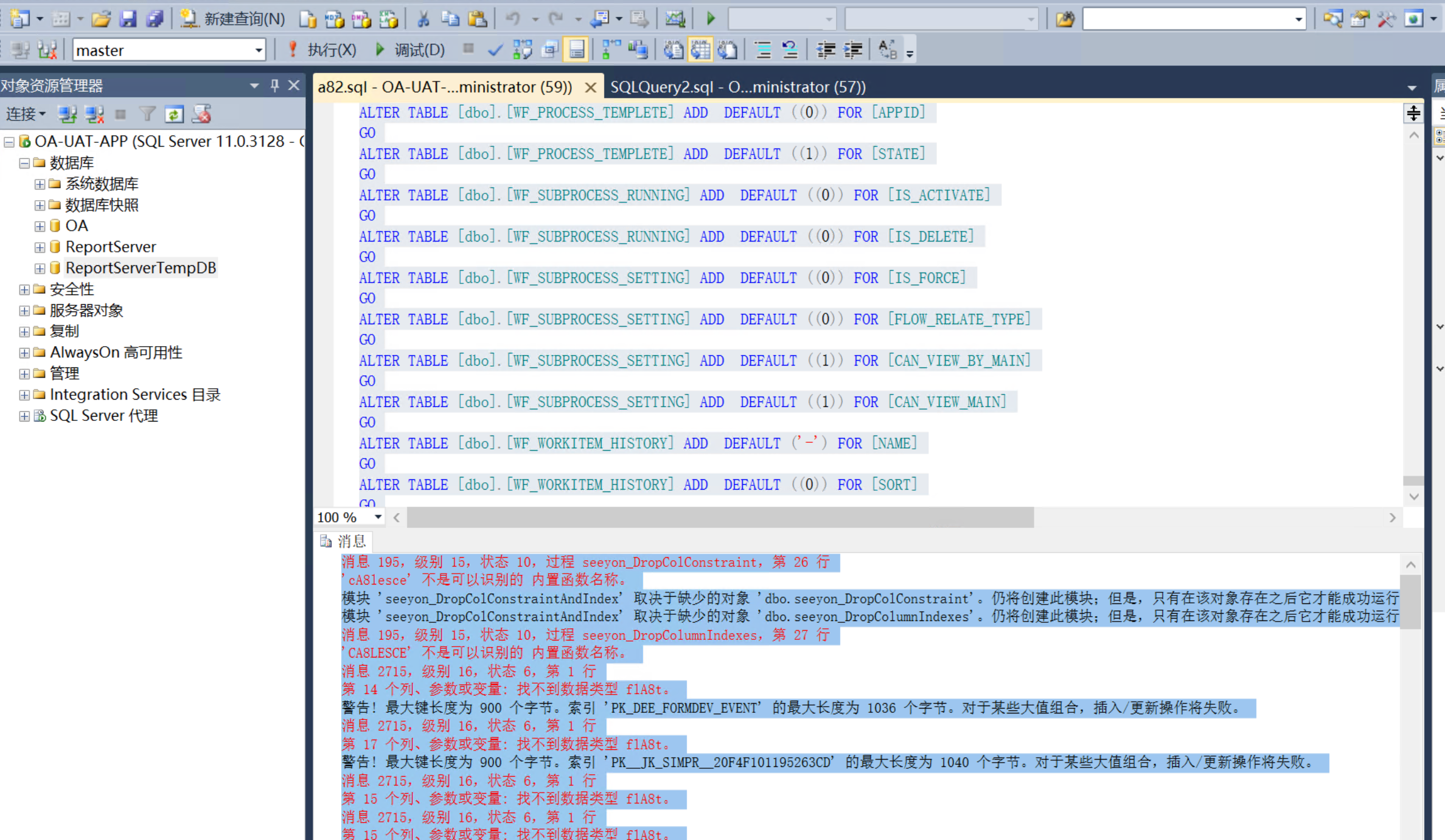This screenshot has height=840, width=1445.
Task: Click the Save file icon
Action: [127, 19]
